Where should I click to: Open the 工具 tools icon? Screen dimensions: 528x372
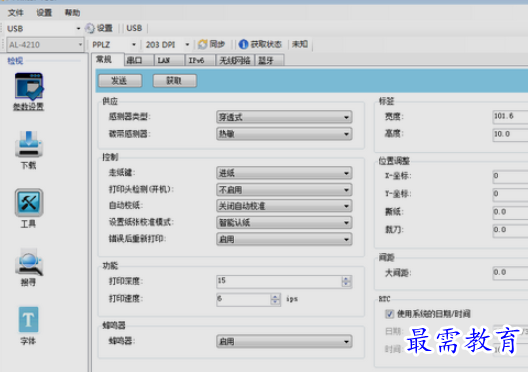tap(29, 208)
